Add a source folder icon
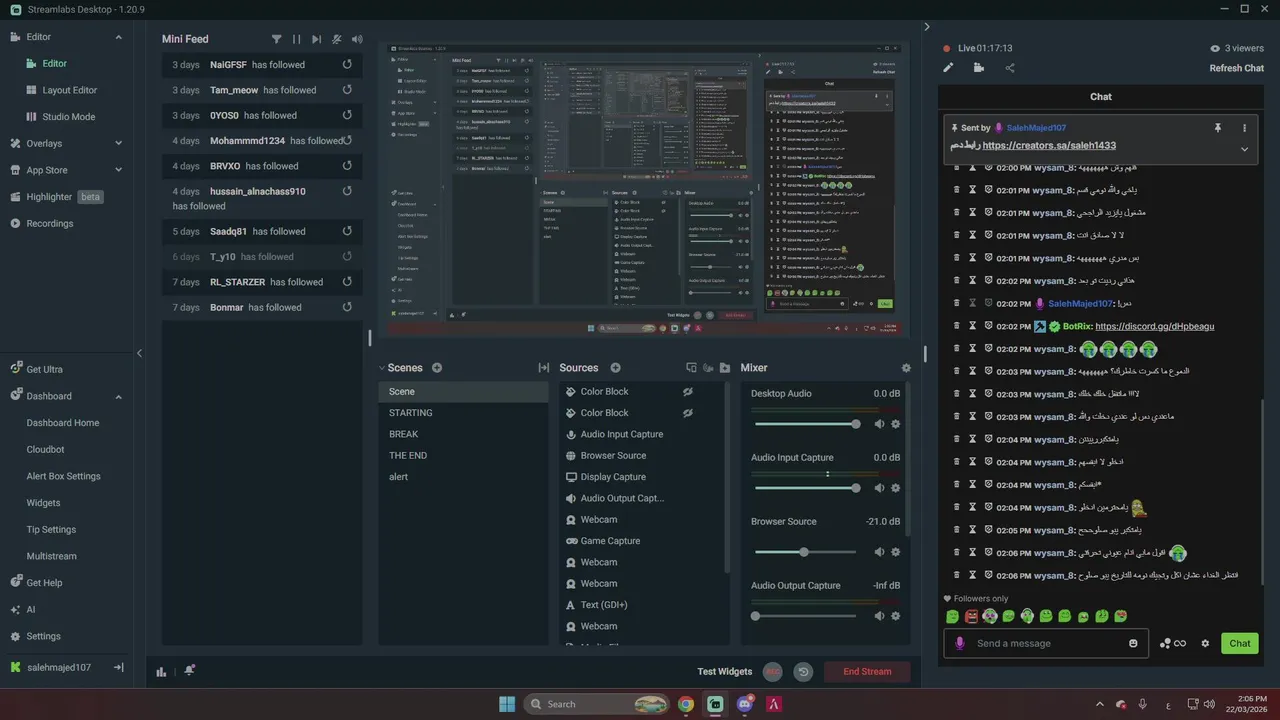 coord(724,368)
